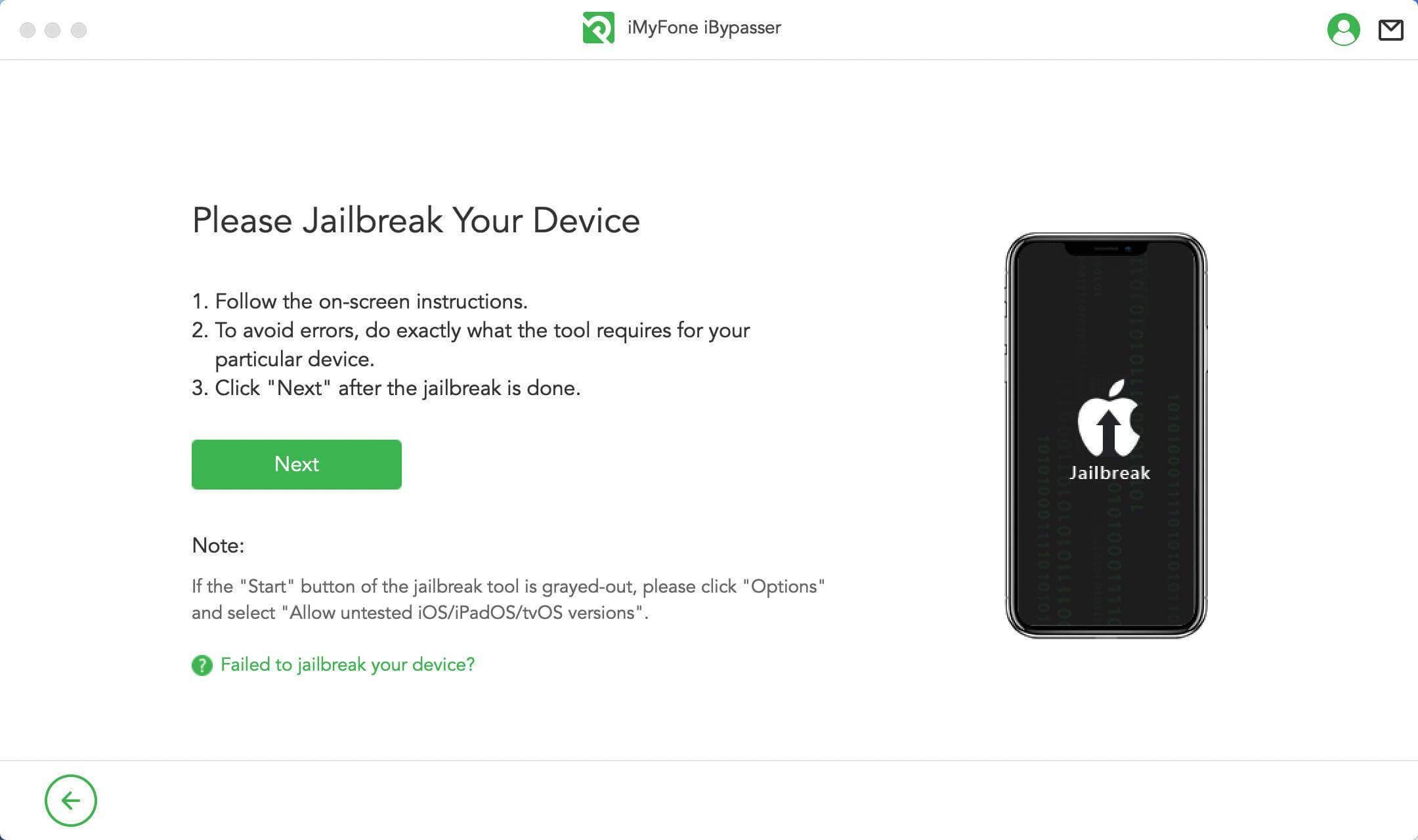Click the help question mark icon
Viewport: 1418px width, 840px height.
point(201,664)
